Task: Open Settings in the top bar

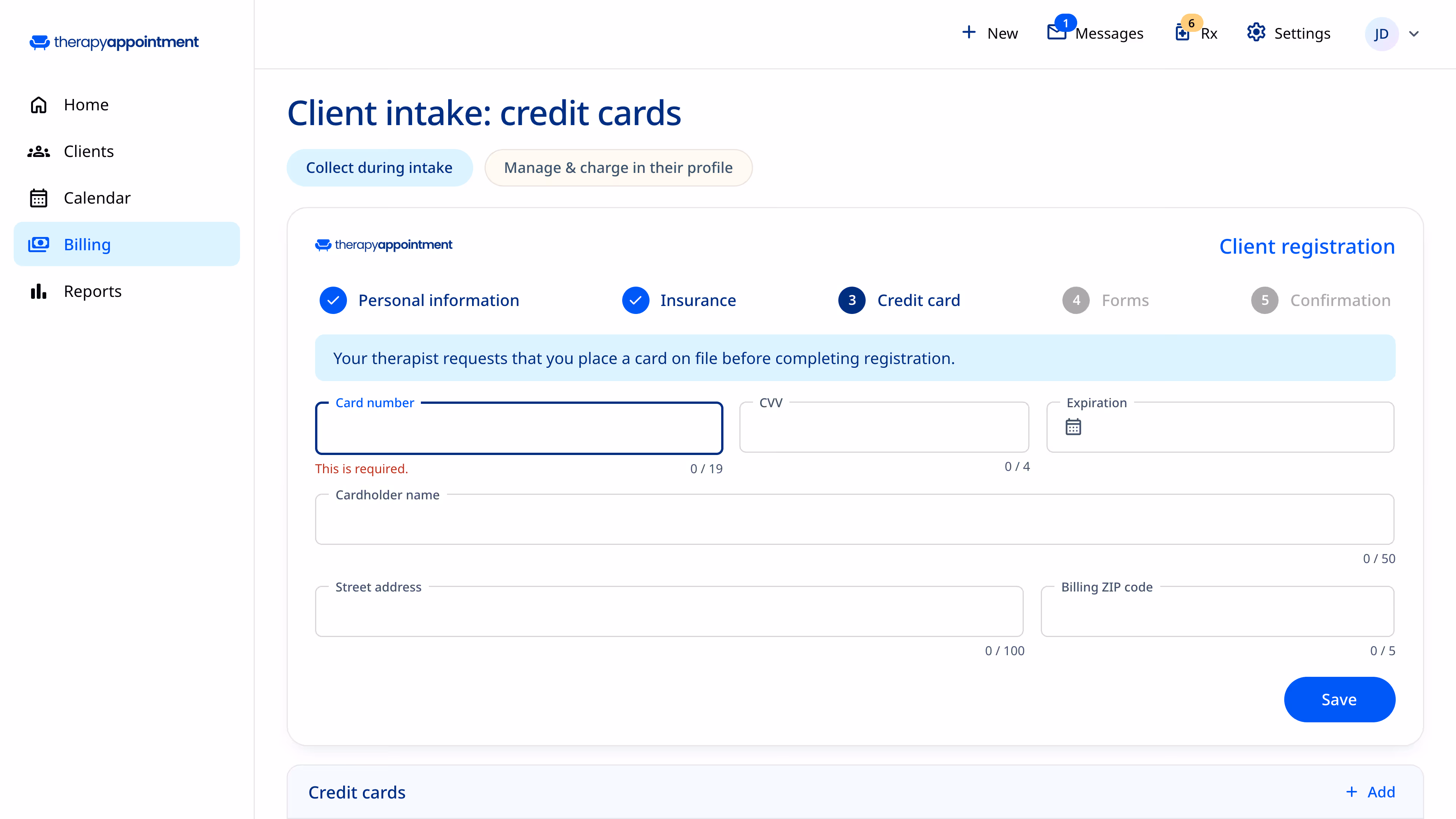Action: point(1302,33)
